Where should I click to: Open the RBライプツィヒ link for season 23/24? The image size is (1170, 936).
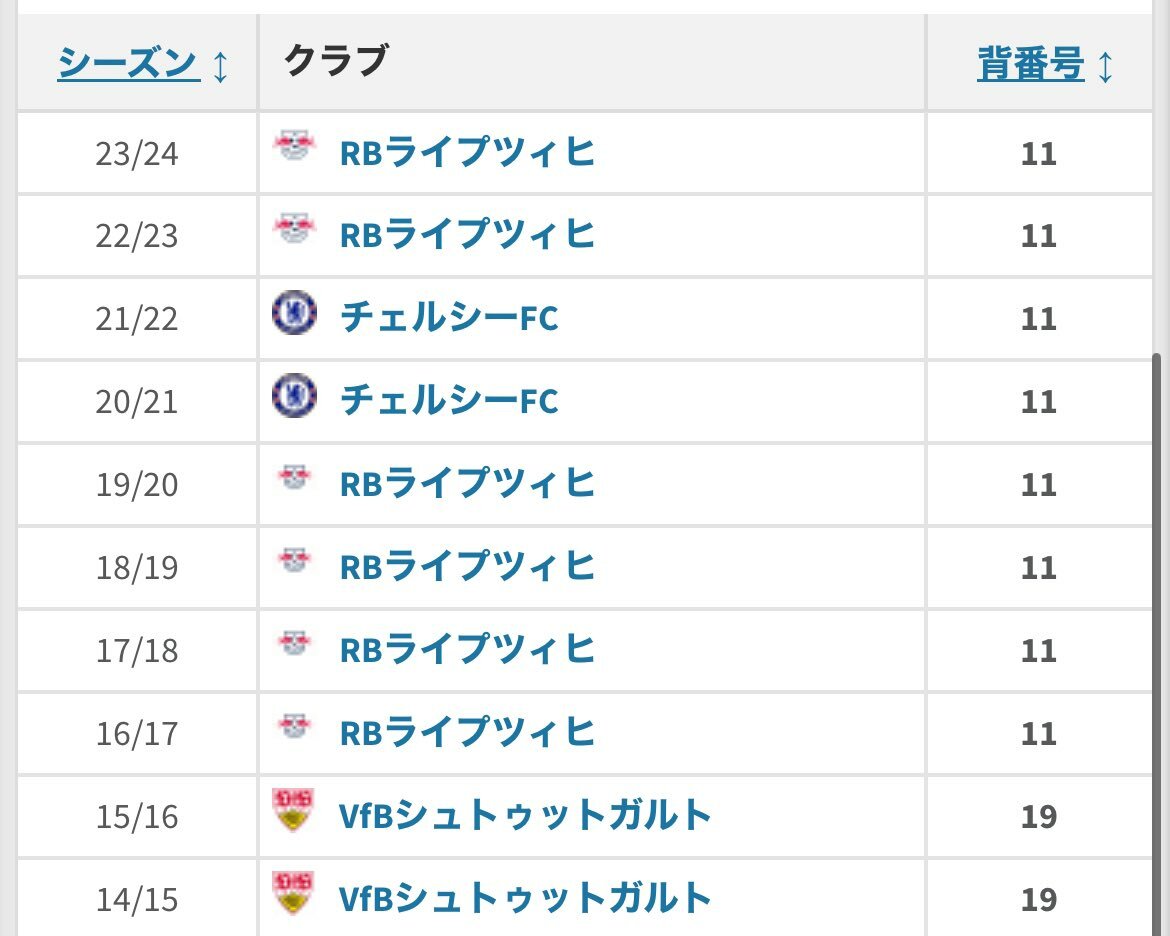tap(467, 152)
